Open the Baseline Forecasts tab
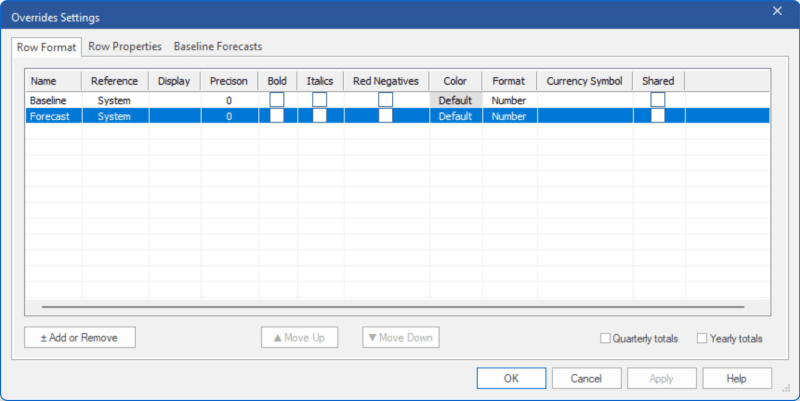The image size is (800, 401). 218,46
